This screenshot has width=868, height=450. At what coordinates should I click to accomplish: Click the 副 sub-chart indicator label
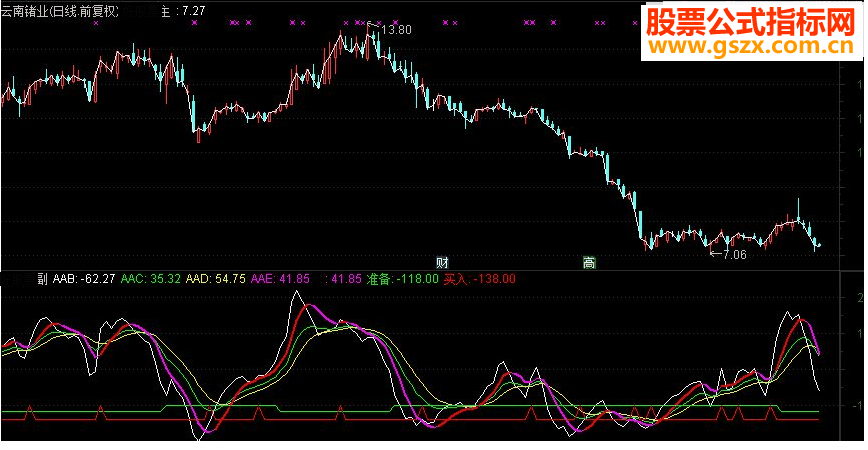click(43, 279)
